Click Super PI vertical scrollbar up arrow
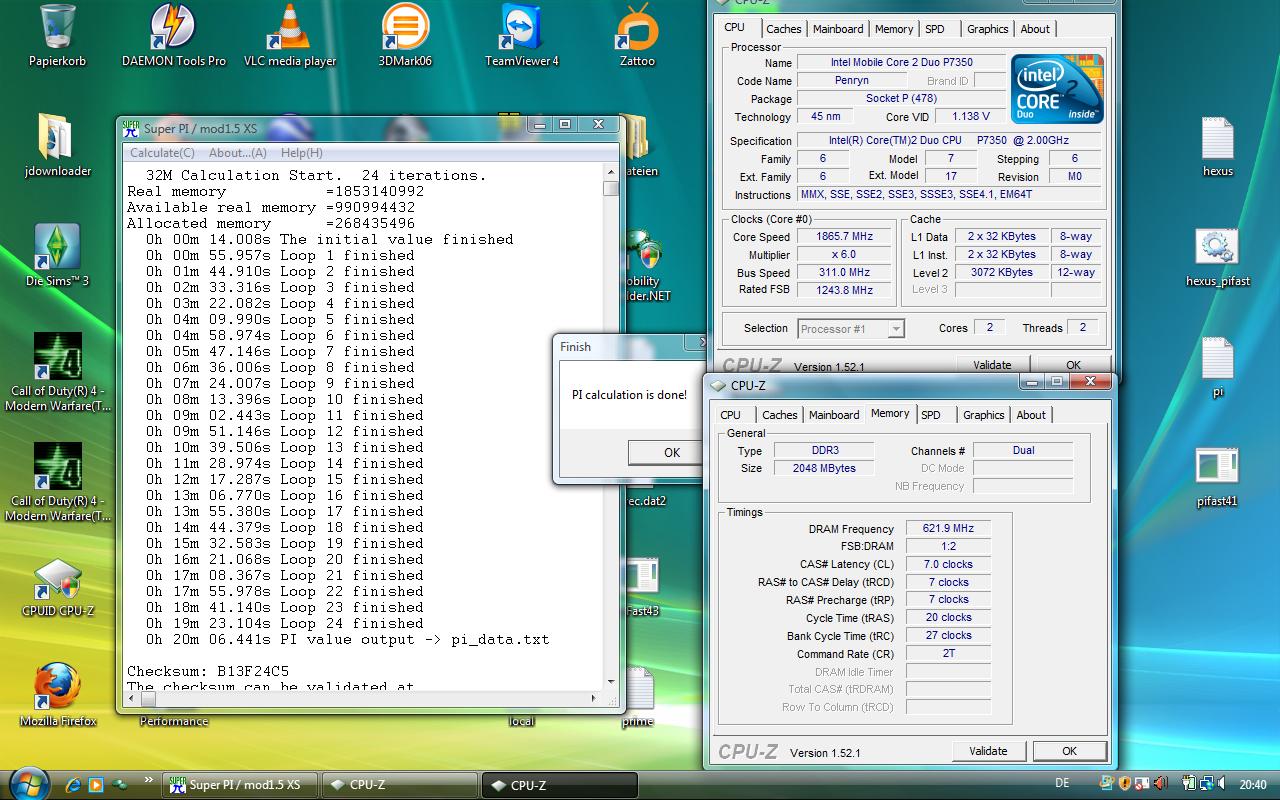Viewport: 1280px width, 800px height. click(x=611, y=174)
